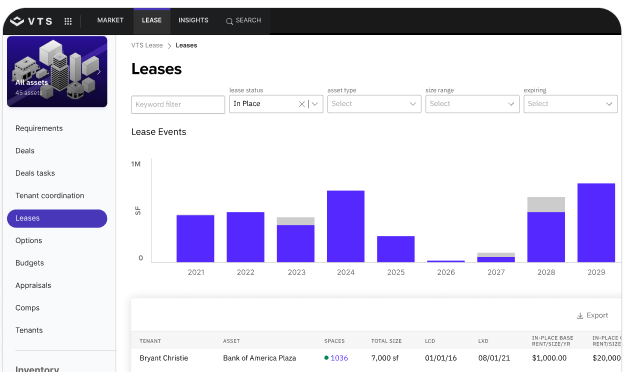Viewport: 623px width, 372px height.
Task: Open the app grid launcher icon
Action: tap(68, 21)
